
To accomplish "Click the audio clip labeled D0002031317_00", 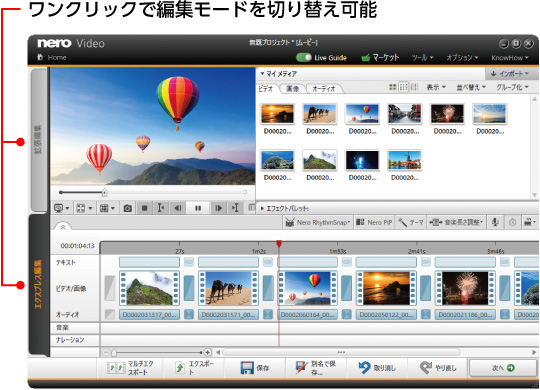I will point(149,315).
